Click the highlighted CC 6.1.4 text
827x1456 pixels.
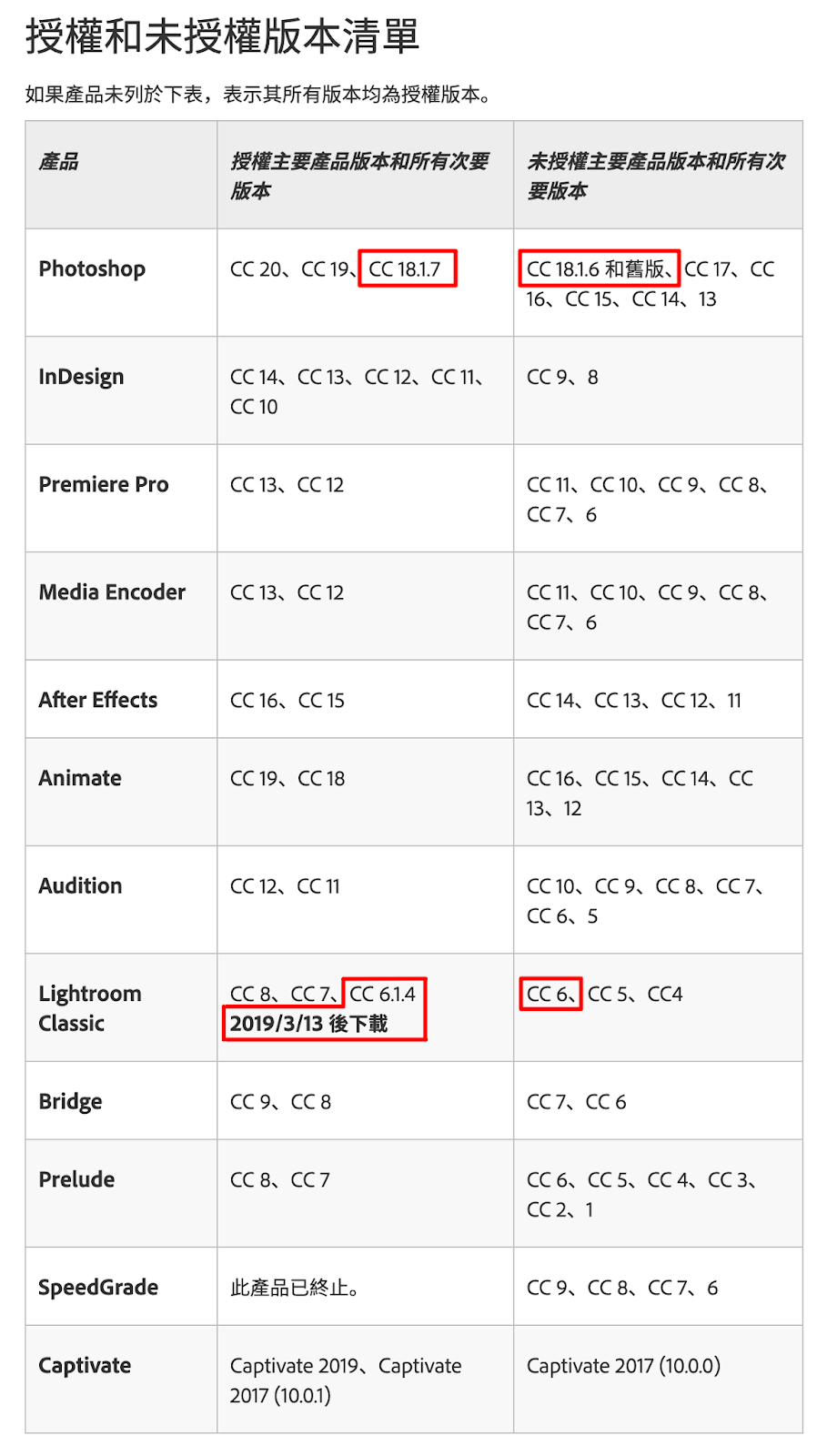point(383,994)
